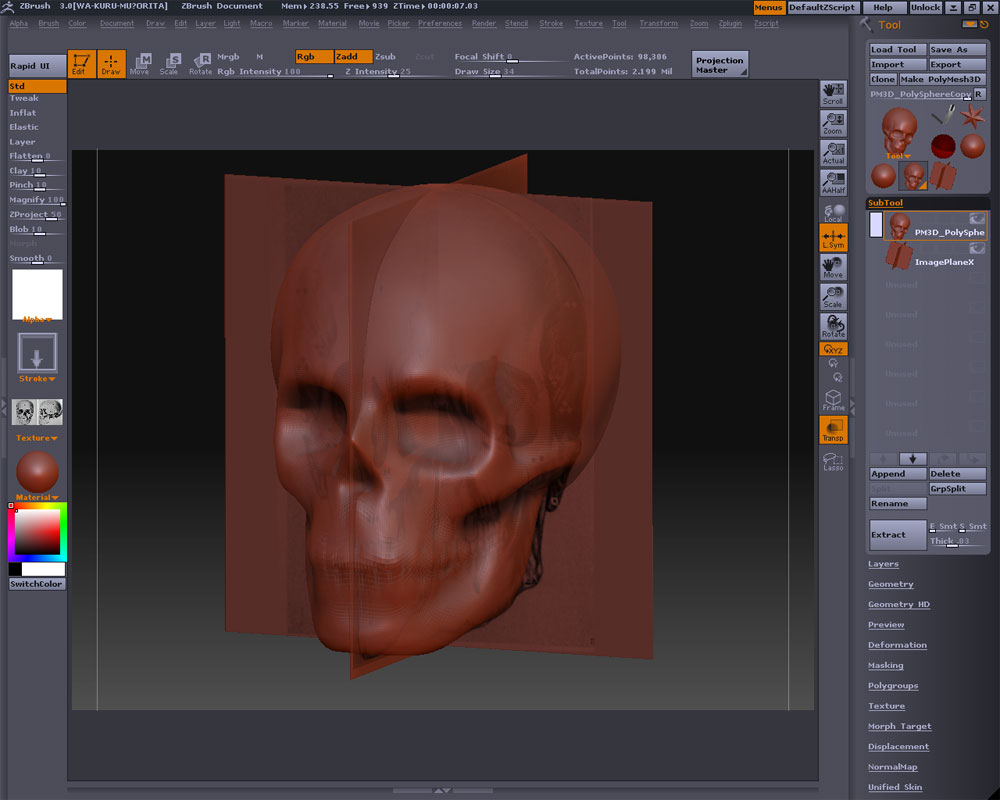Click the Zoom icon in right shelf
The width and height of the screenshot is (1000, 800).
pos(833,124)
